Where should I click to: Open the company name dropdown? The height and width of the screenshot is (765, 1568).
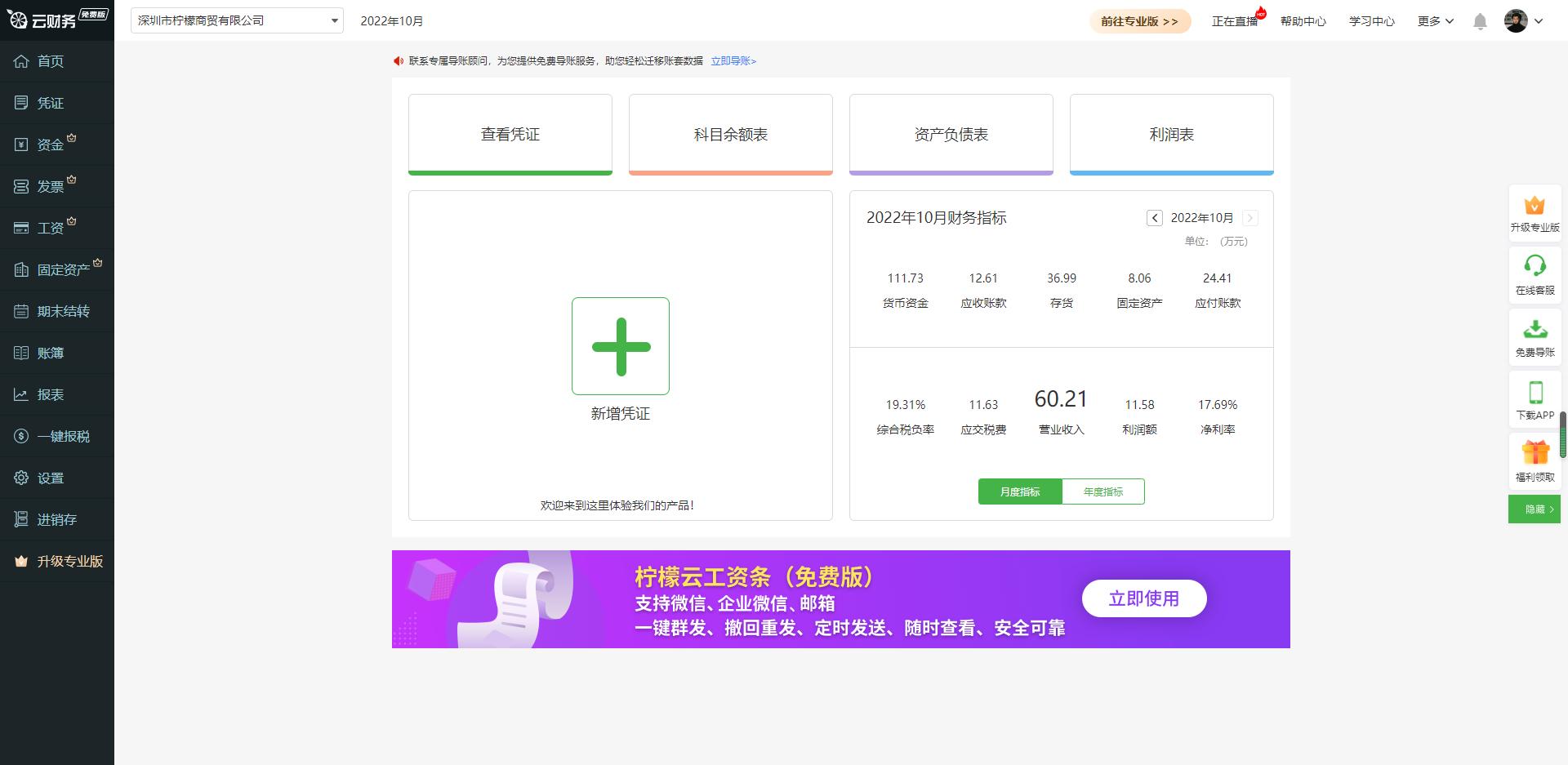[x=334, y=20]
